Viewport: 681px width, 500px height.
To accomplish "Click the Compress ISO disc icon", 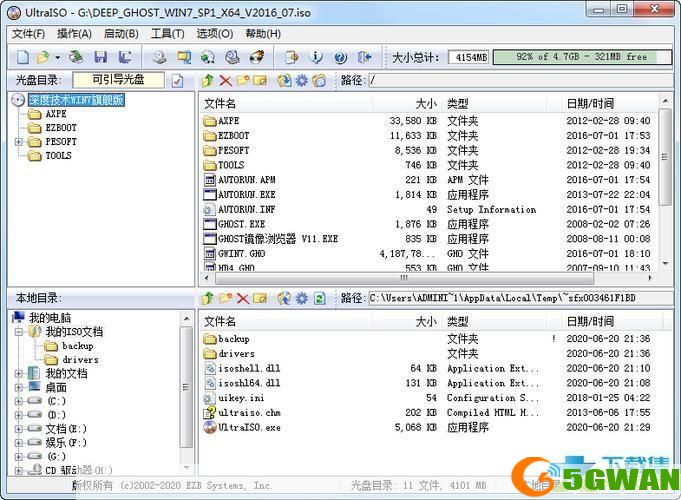I will pyautogui.click(x=208, y=57).
